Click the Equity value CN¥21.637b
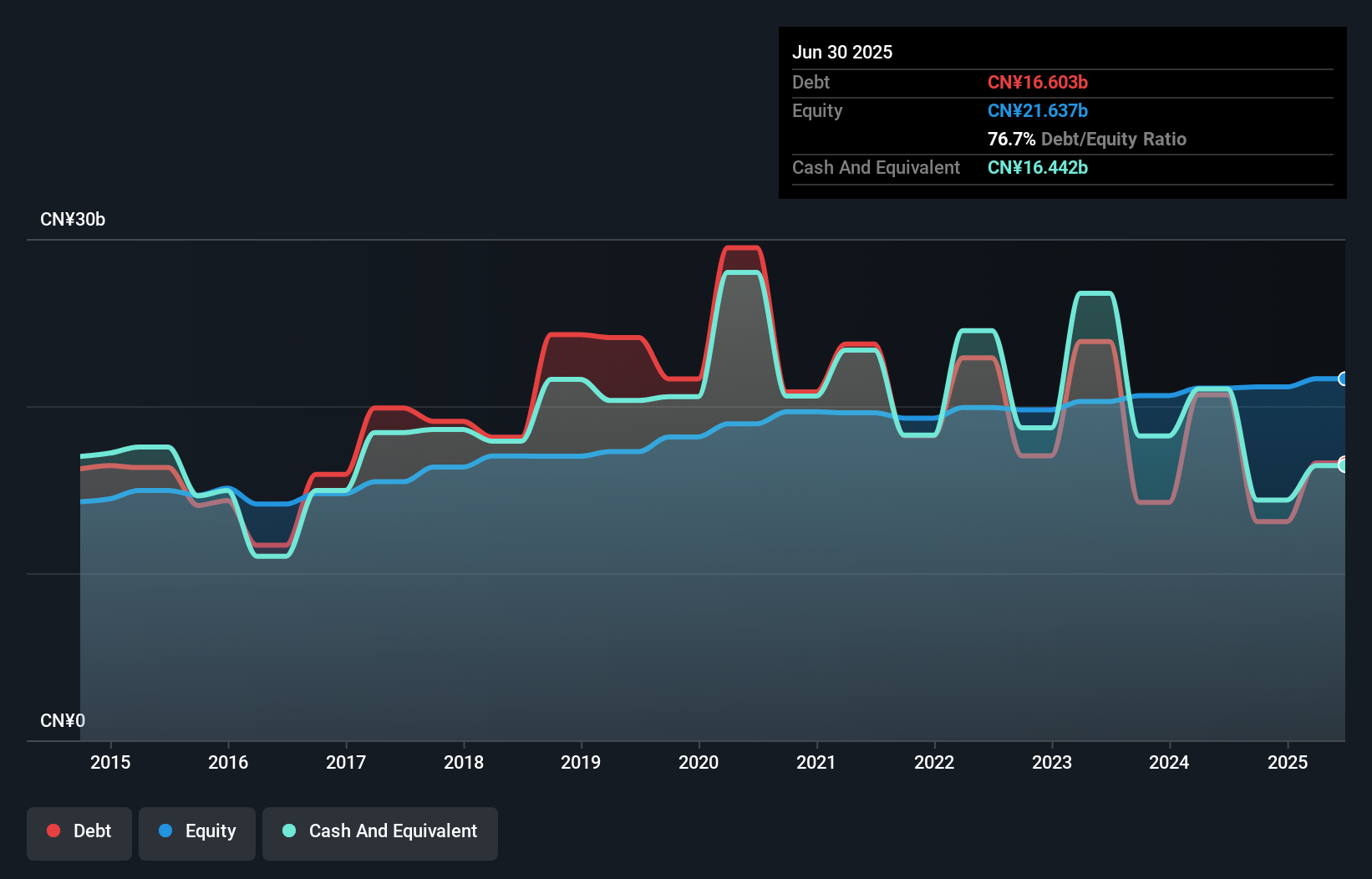 point(1037,110)
